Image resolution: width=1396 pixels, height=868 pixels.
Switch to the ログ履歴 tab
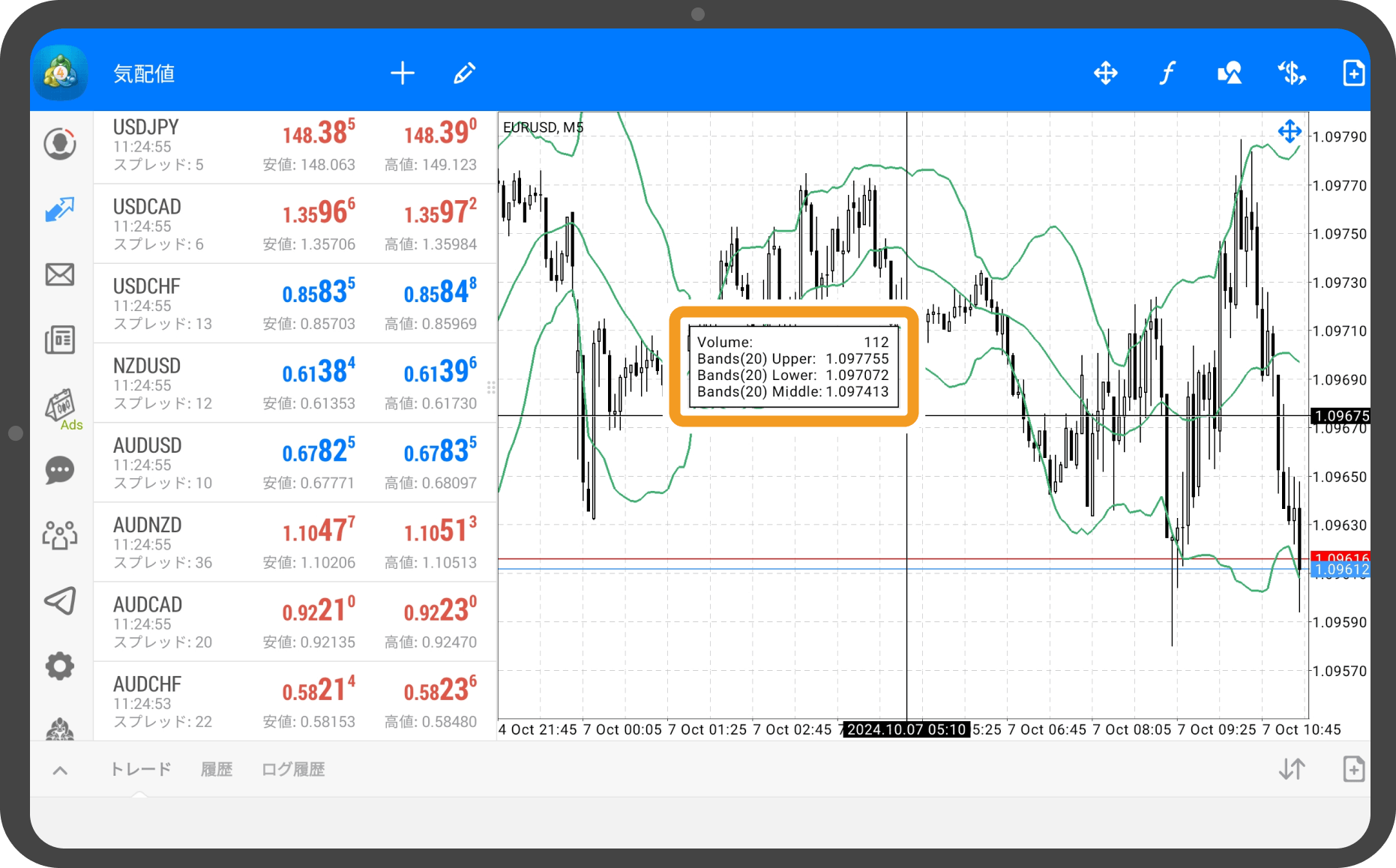tap(293, 769)
